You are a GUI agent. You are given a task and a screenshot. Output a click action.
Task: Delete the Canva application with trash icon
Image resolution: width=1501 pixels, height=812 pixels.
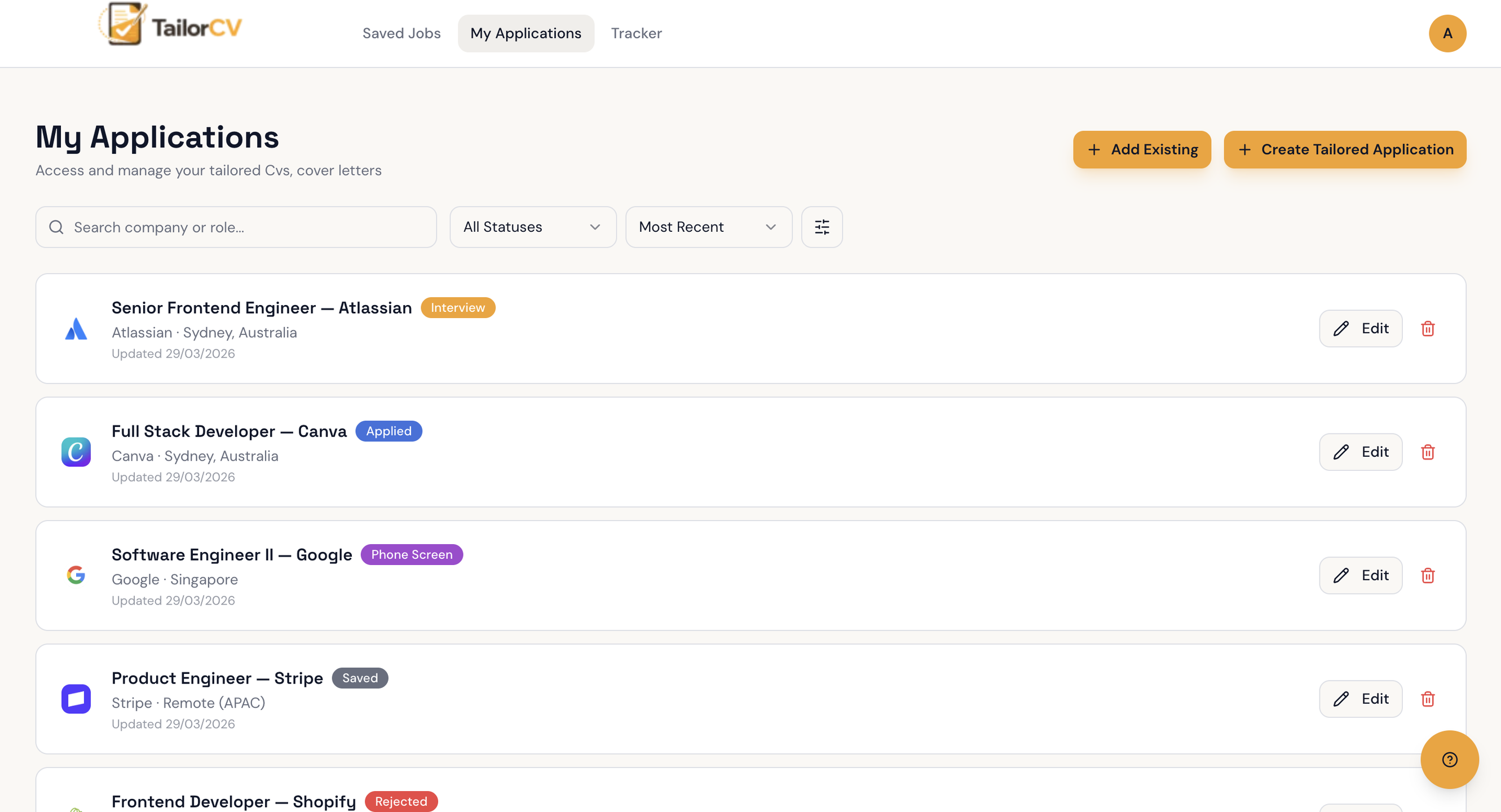[1428, 452]
